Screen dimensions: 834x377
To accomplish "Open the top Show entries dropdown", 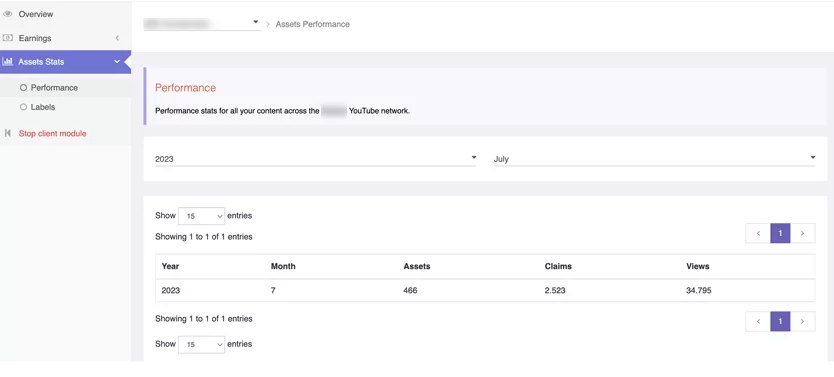I will [x=202, y=216].
